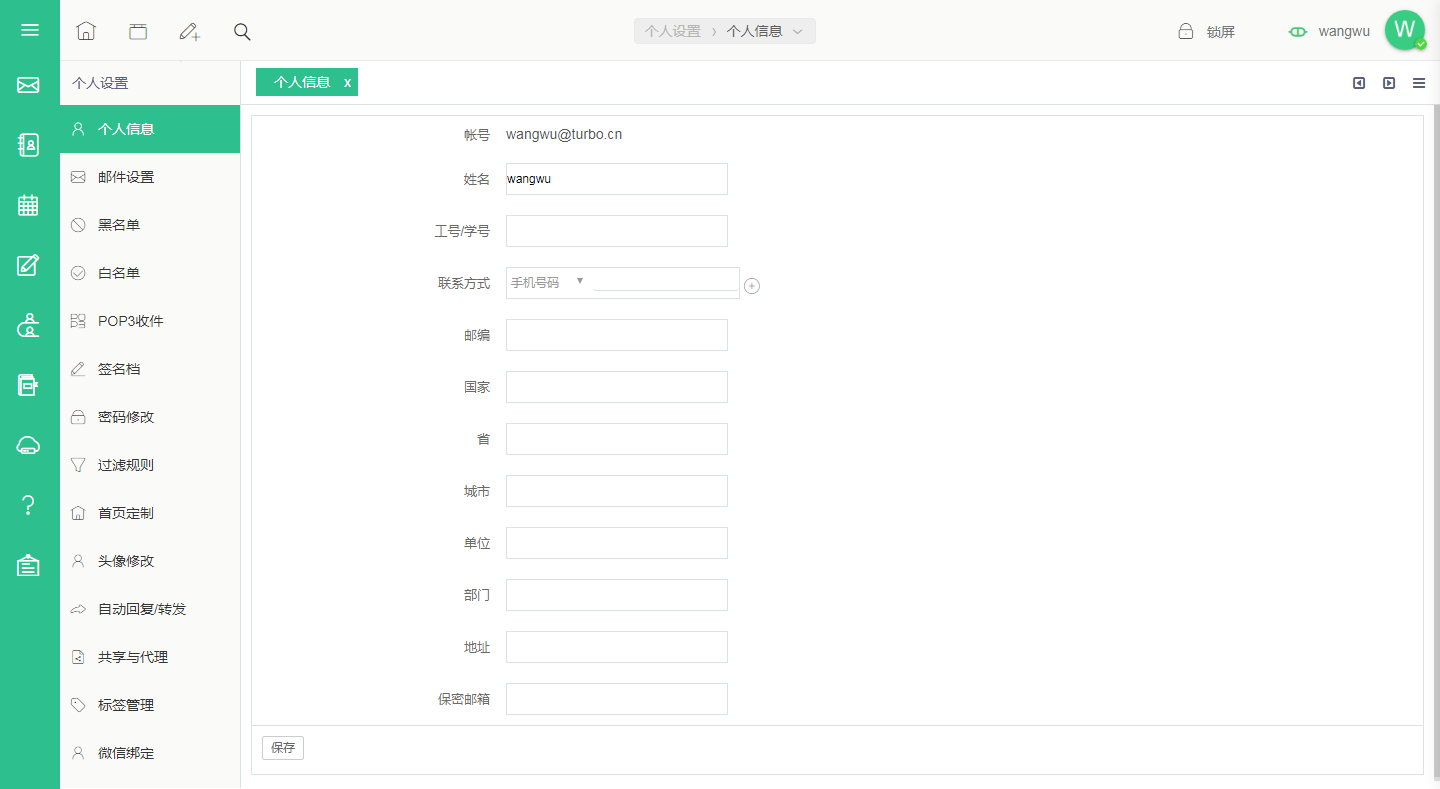This screenshot has height=789, width=1440.
Task: Open the notes edit icon in green sidebar
Action: [28, 265]
